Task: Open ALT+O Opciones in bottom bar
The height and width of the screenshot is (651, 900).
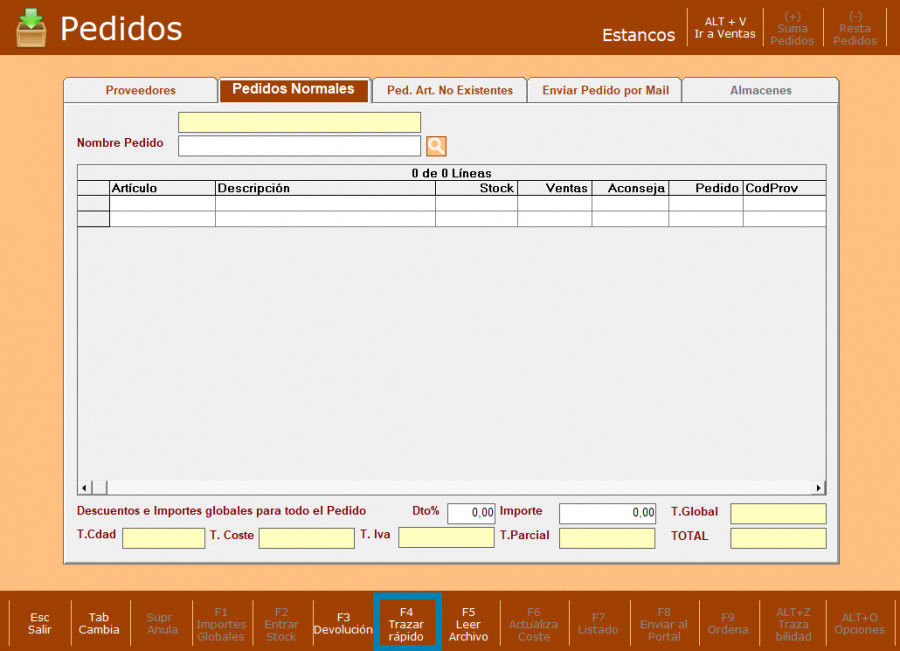Action: click(859, 623)
